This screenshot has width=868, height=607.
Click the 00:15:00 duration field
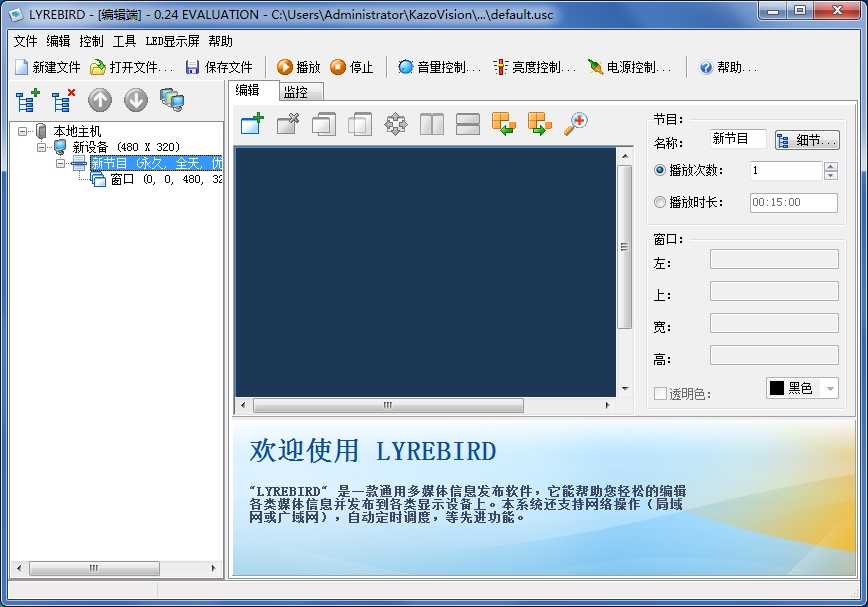(794, 203)
